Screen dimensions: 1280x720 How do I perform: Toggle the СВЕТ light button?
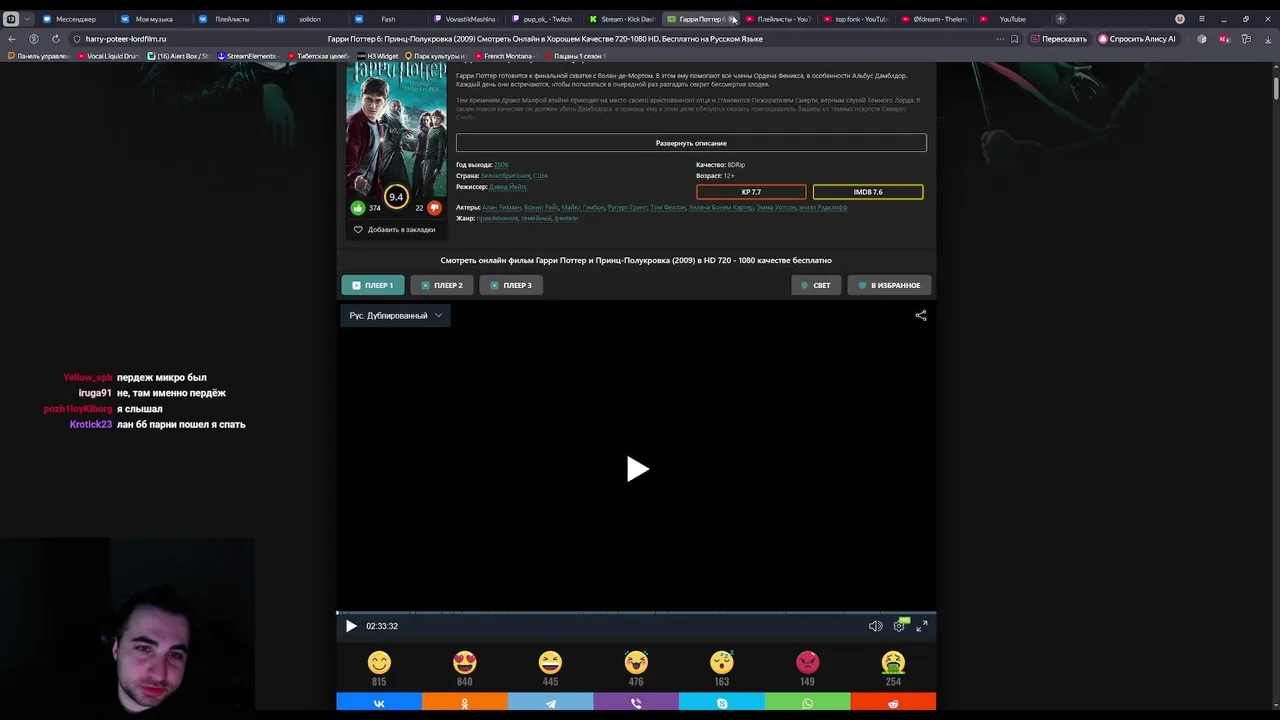pos(816,285)
